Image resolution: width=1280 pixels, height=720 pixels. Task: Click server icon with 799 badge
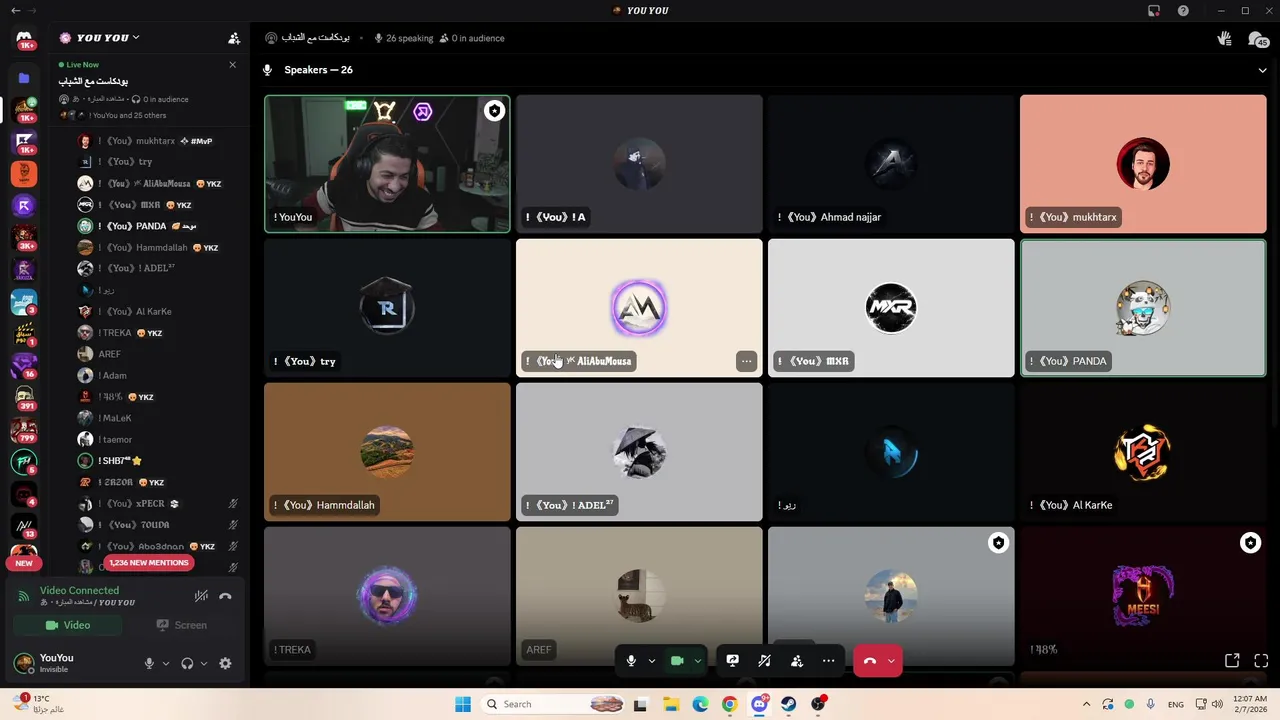24,430
